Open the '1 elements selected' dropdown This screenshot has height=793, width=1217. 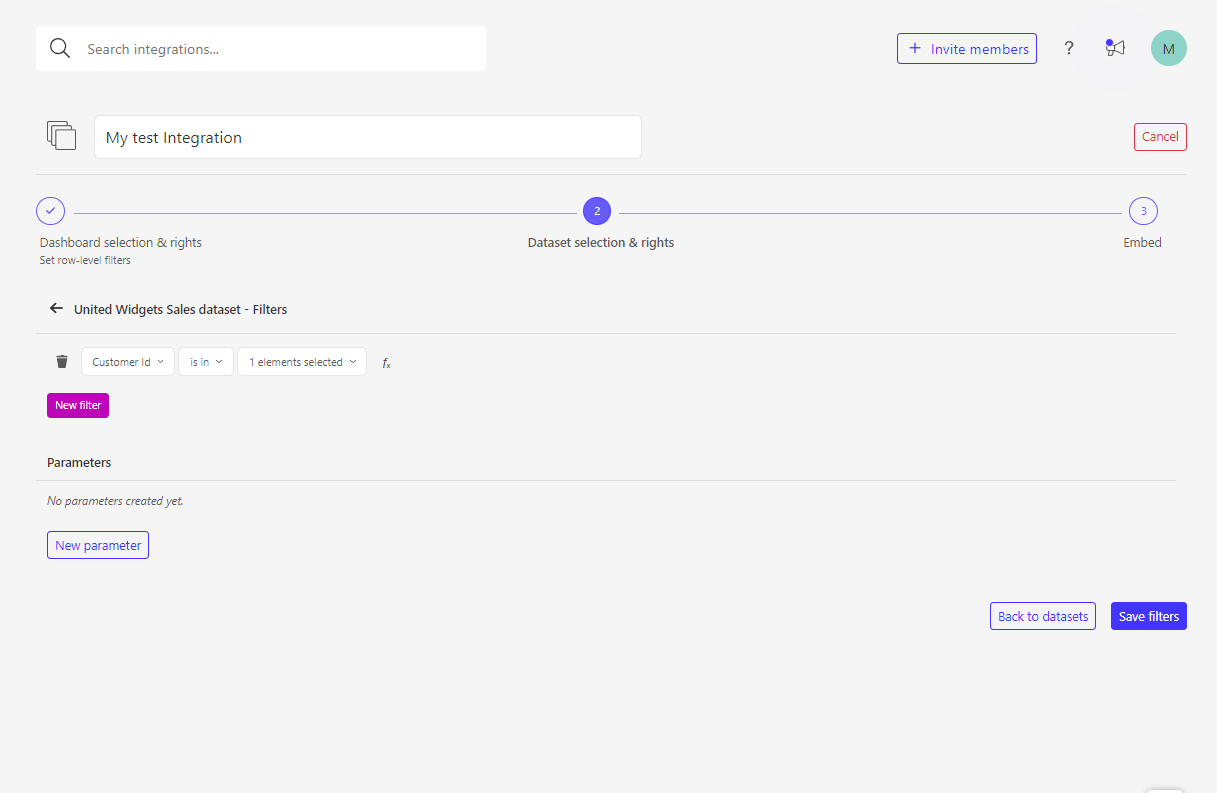(x=302, y=362)
